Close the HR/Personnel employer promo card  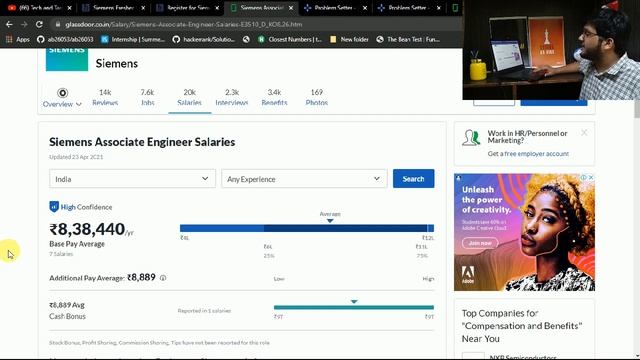click(x=584, y=133)
